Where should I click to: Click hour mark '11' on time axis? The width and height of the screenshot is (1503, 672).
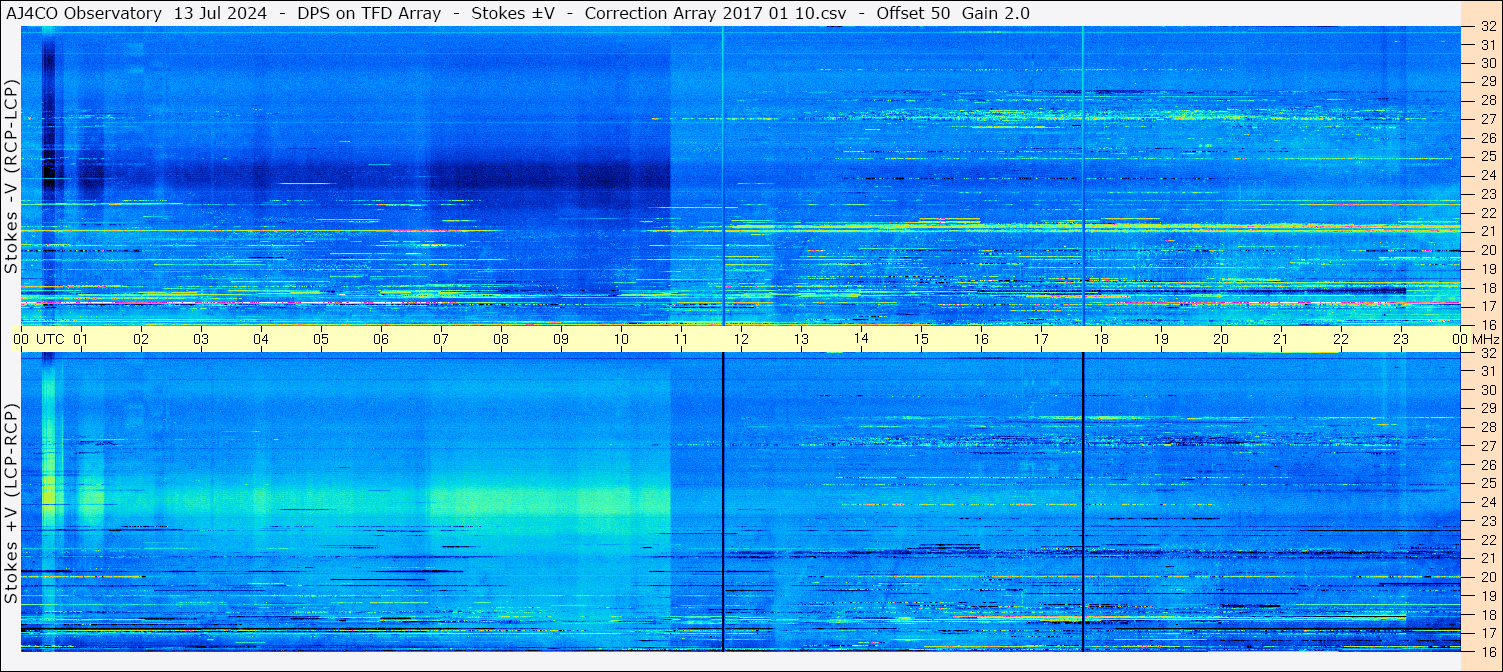point(681,339)
